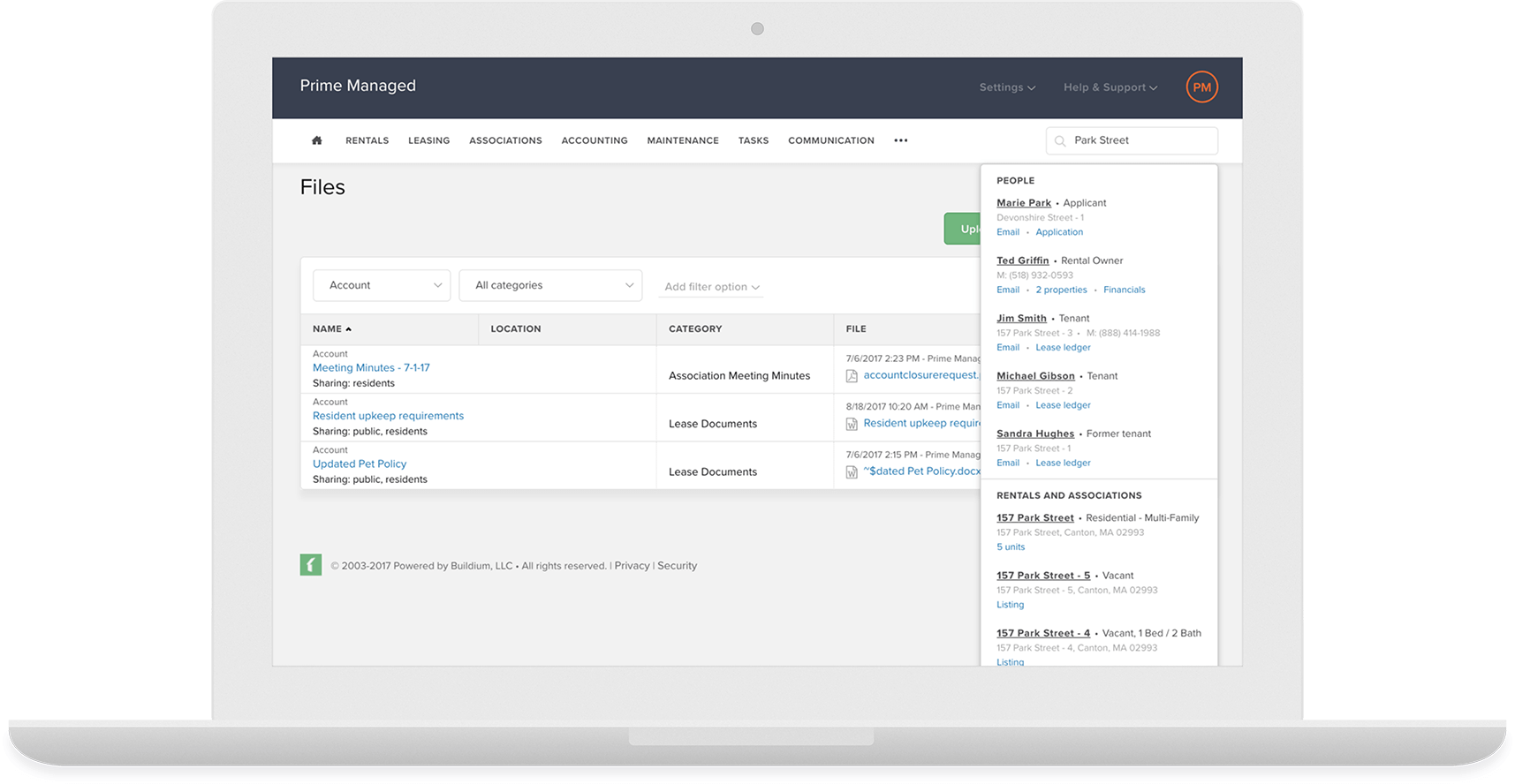Open Jim Smith's profile
Image resolution: width=1515 pixels, height=784 pixels.
pyautogui.click(x=1021, y=319)
